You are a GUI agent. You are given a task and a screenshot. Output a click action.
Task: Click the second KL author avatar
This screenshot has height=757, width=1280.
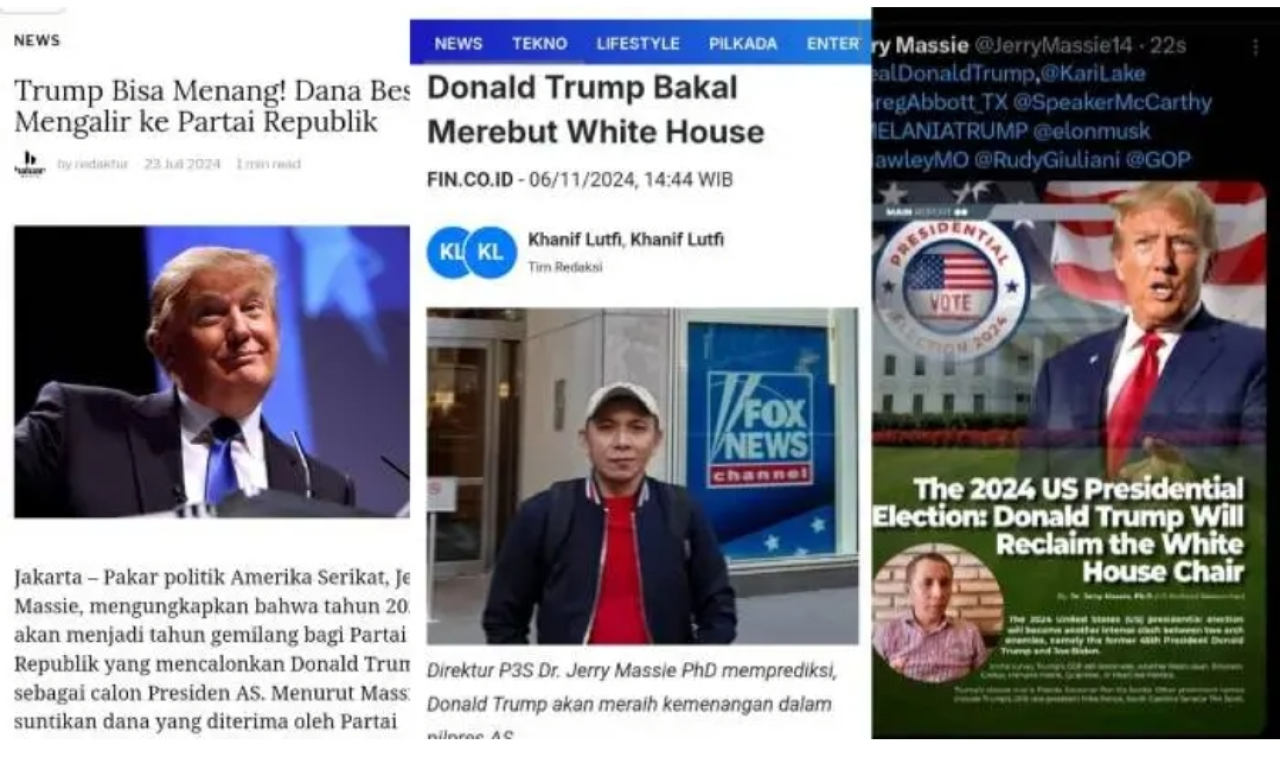(491, 252)
